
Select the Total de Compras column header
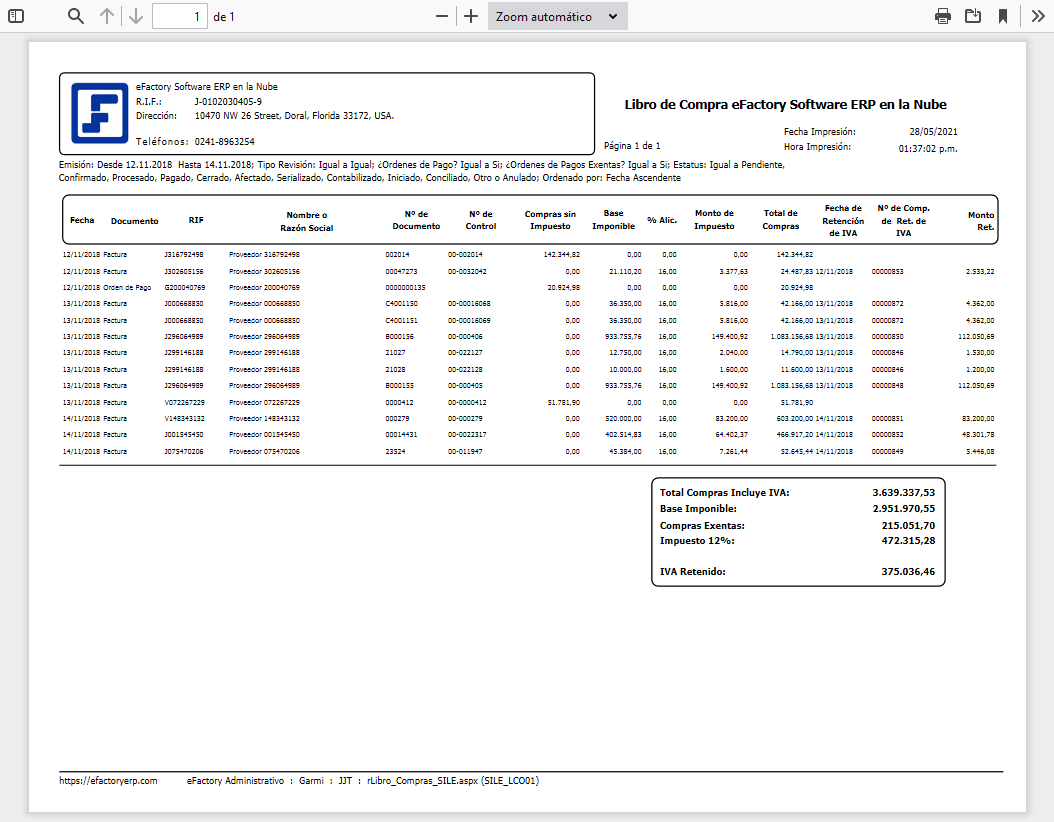pos(780,219)
